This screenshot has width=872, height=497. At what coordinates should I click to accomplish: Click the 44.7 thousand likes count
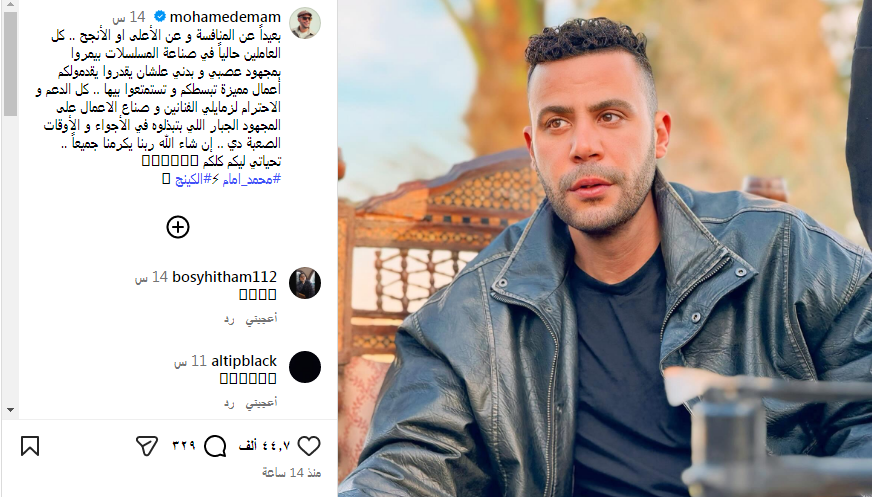point(265,446)
